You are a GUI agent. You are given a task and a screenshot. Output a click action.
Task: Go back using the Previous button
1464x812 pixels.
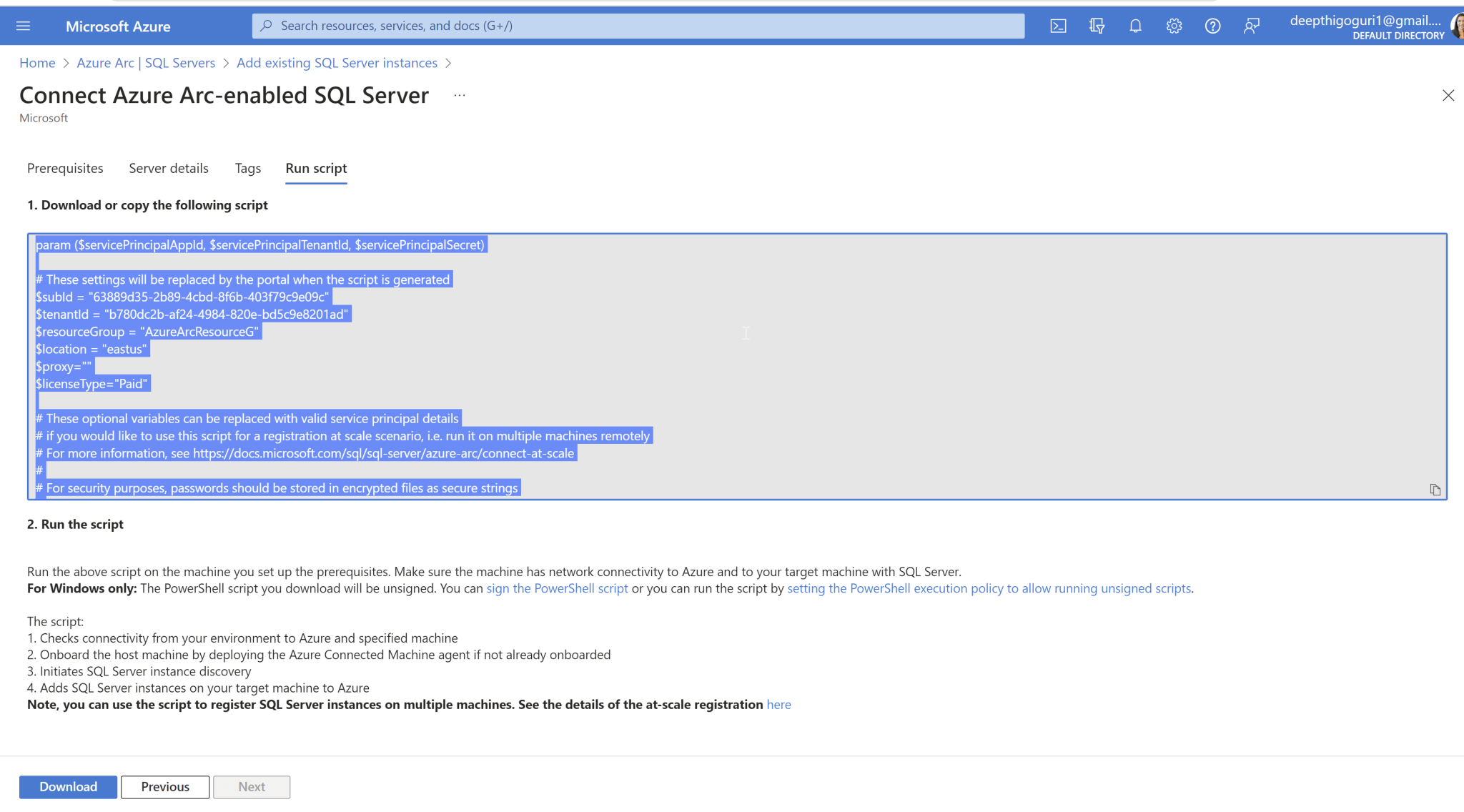coord(165,786)
